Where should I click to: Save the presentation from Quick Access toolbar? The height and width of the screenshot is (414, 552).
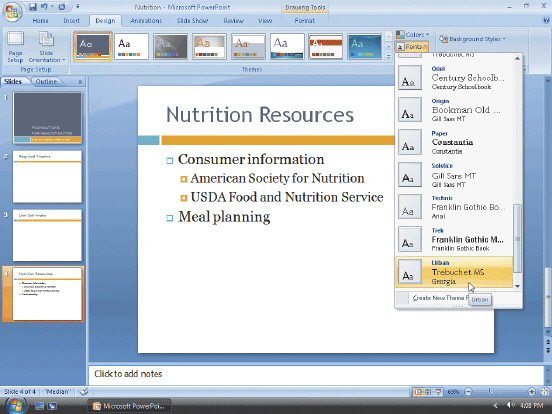click(33, 7)
